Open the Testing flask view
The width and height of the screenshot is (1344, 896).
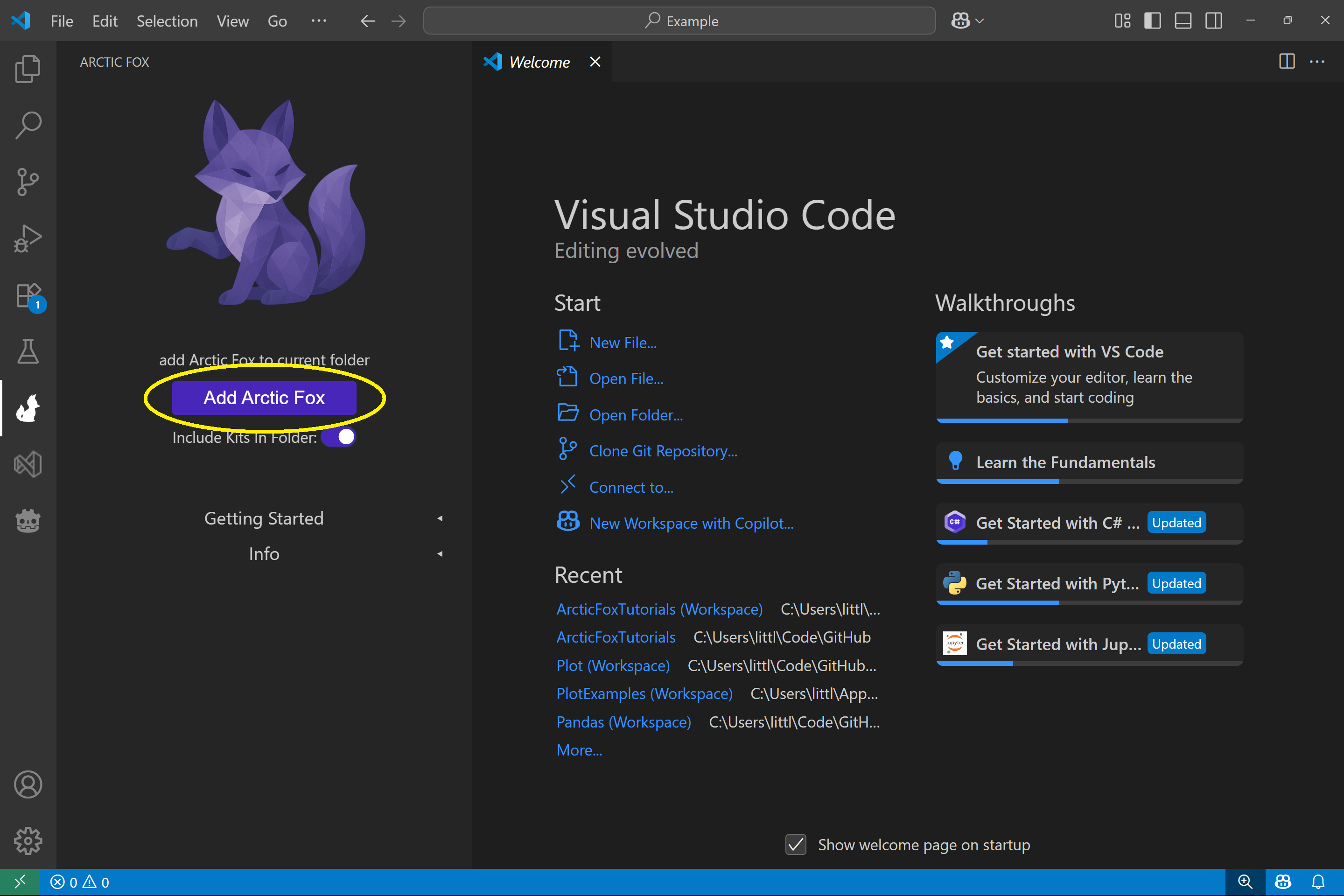click(x=28, y=351)
